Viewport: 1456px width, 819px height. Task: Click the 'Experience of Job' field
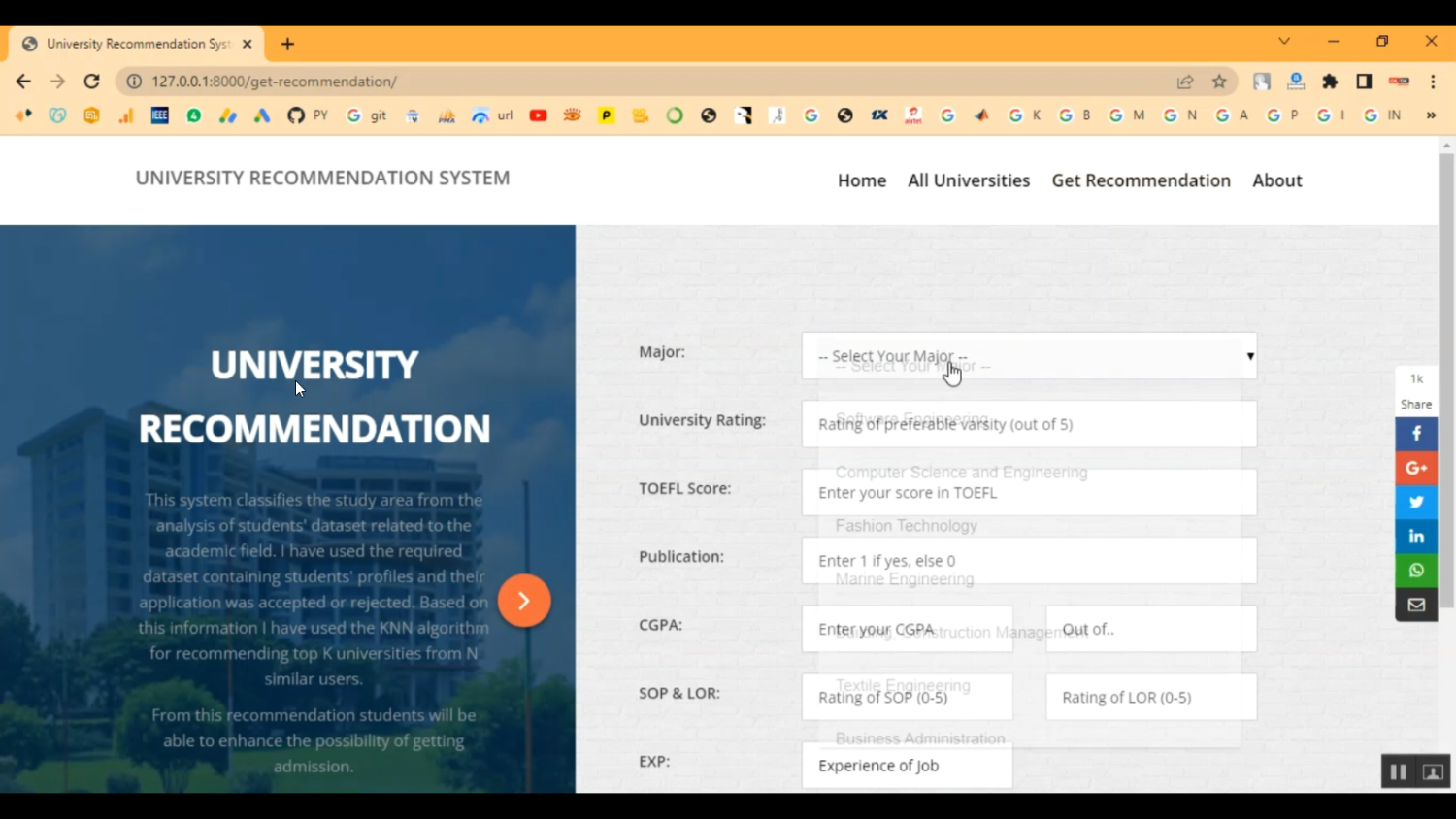(908, 765)
